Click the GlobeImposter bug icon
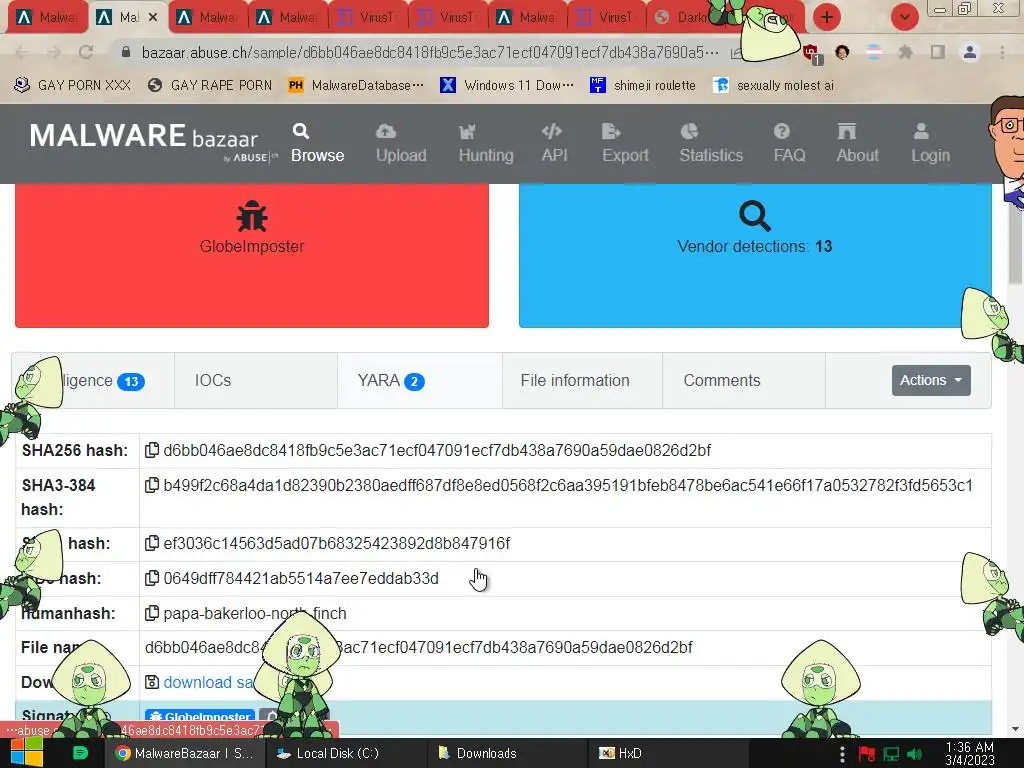The height and width of the screenshot is (768, 1024). click(x=252, y=216)
